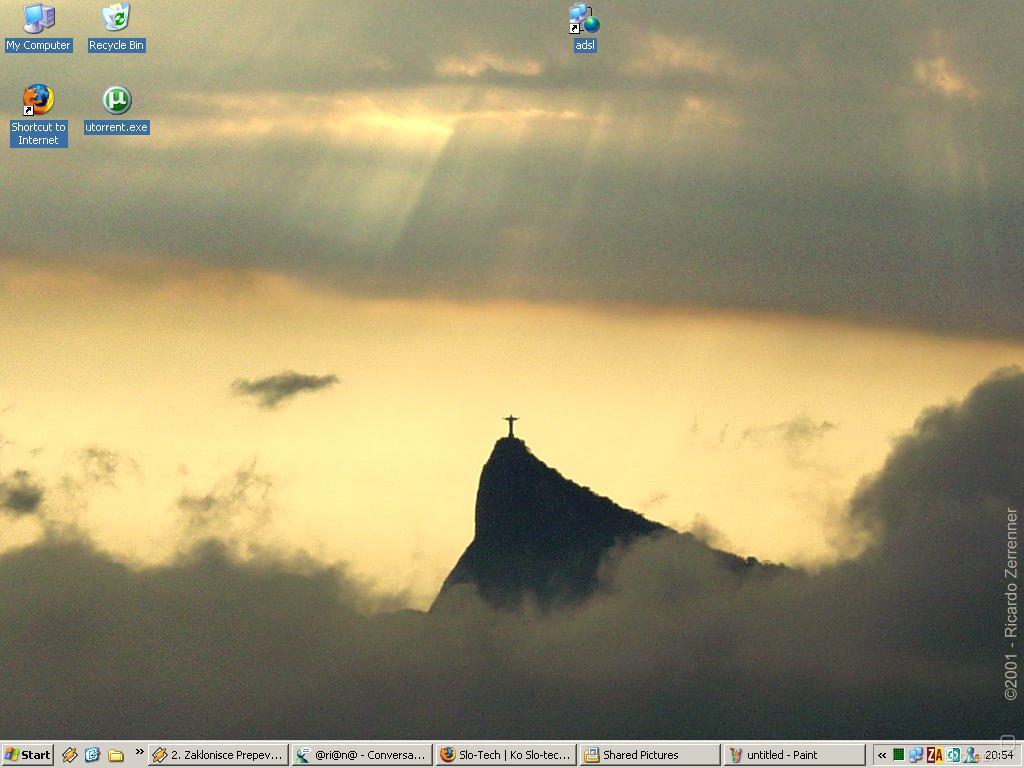Click the taskbar clock showing 20:54
Viewport: 1024px width, 768px height.
[999, 755]
